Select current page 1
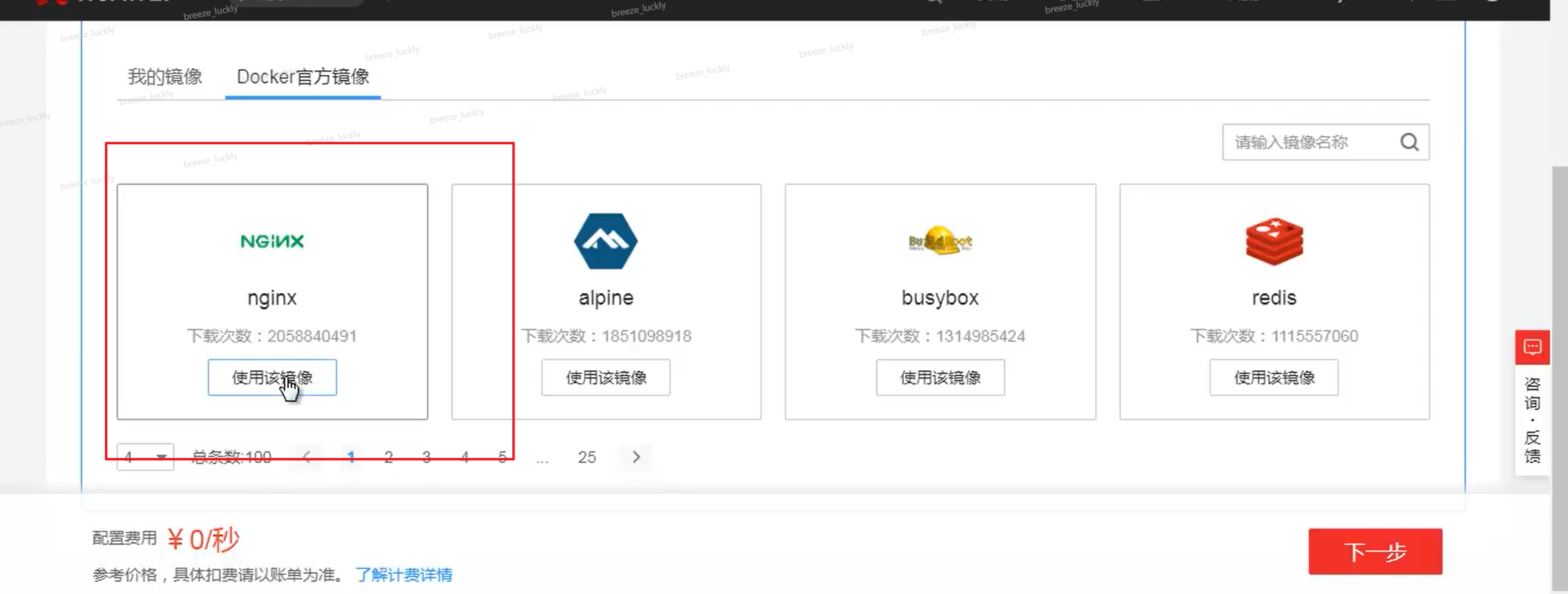1568x594 pixels. coord(351,457)
